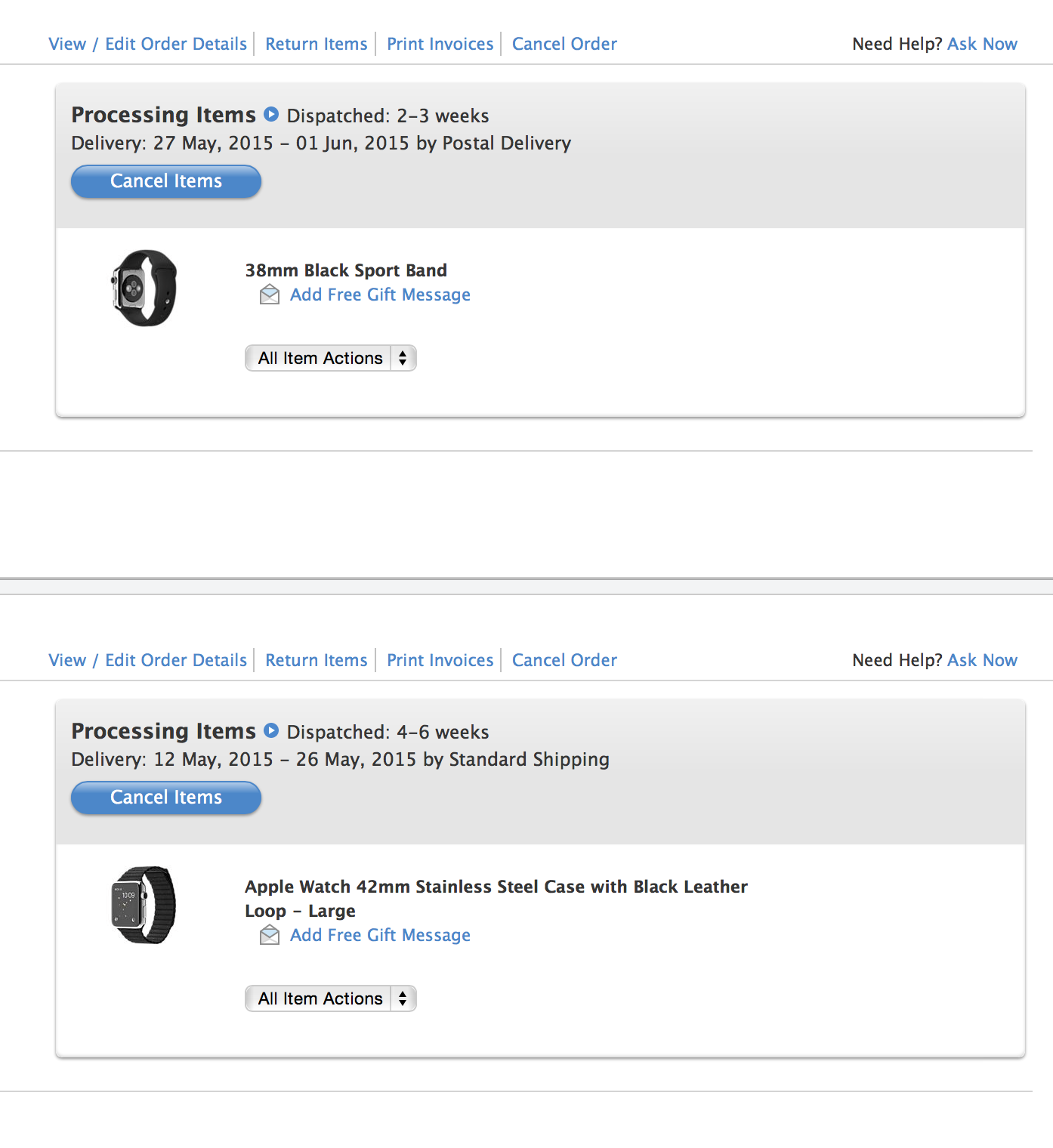Open All Item Actions dropdown for Apple Watch
The image size is (1053, 1148).
pos(331,998)
